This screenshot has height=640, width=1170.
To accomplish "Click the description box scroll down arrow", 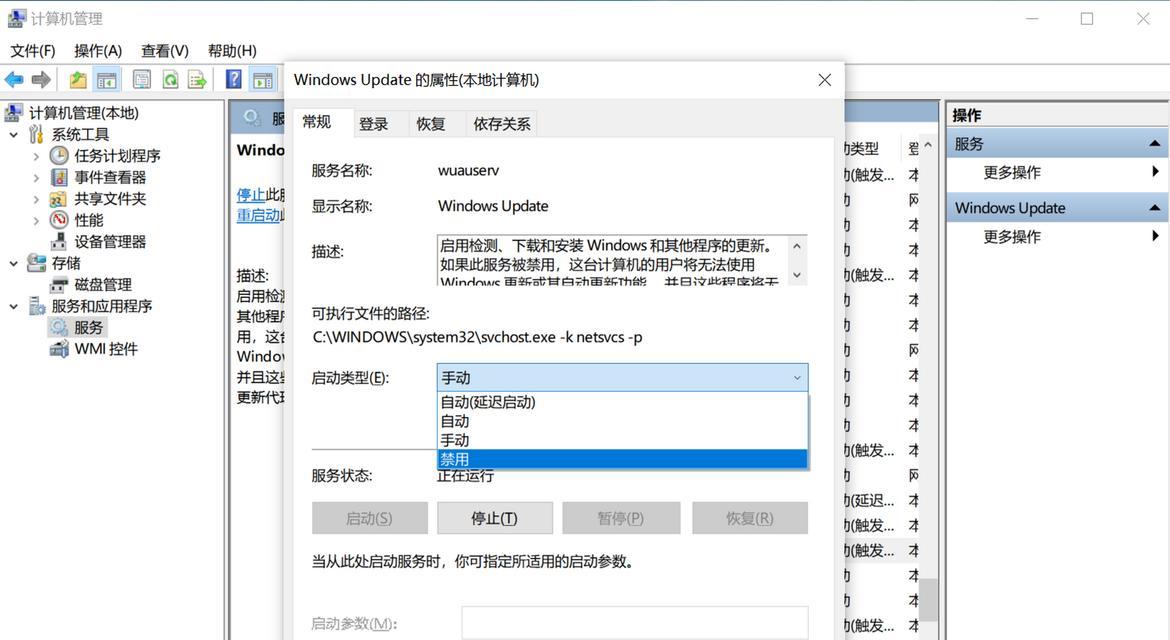I will click(x=797, y=275).
